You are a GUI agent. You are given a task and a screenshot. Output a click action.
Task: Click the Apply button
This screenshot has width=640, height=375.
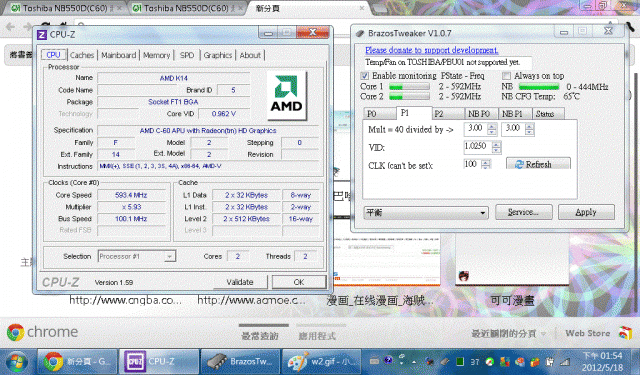586,212
